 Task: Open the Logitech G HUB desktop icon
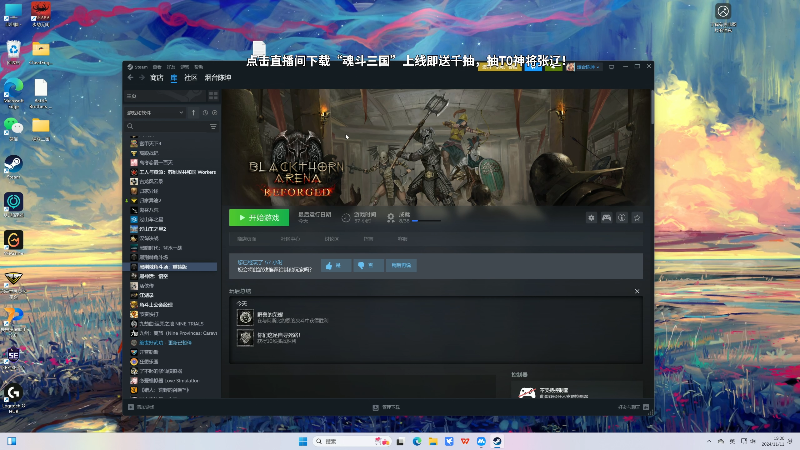(13, 397)
